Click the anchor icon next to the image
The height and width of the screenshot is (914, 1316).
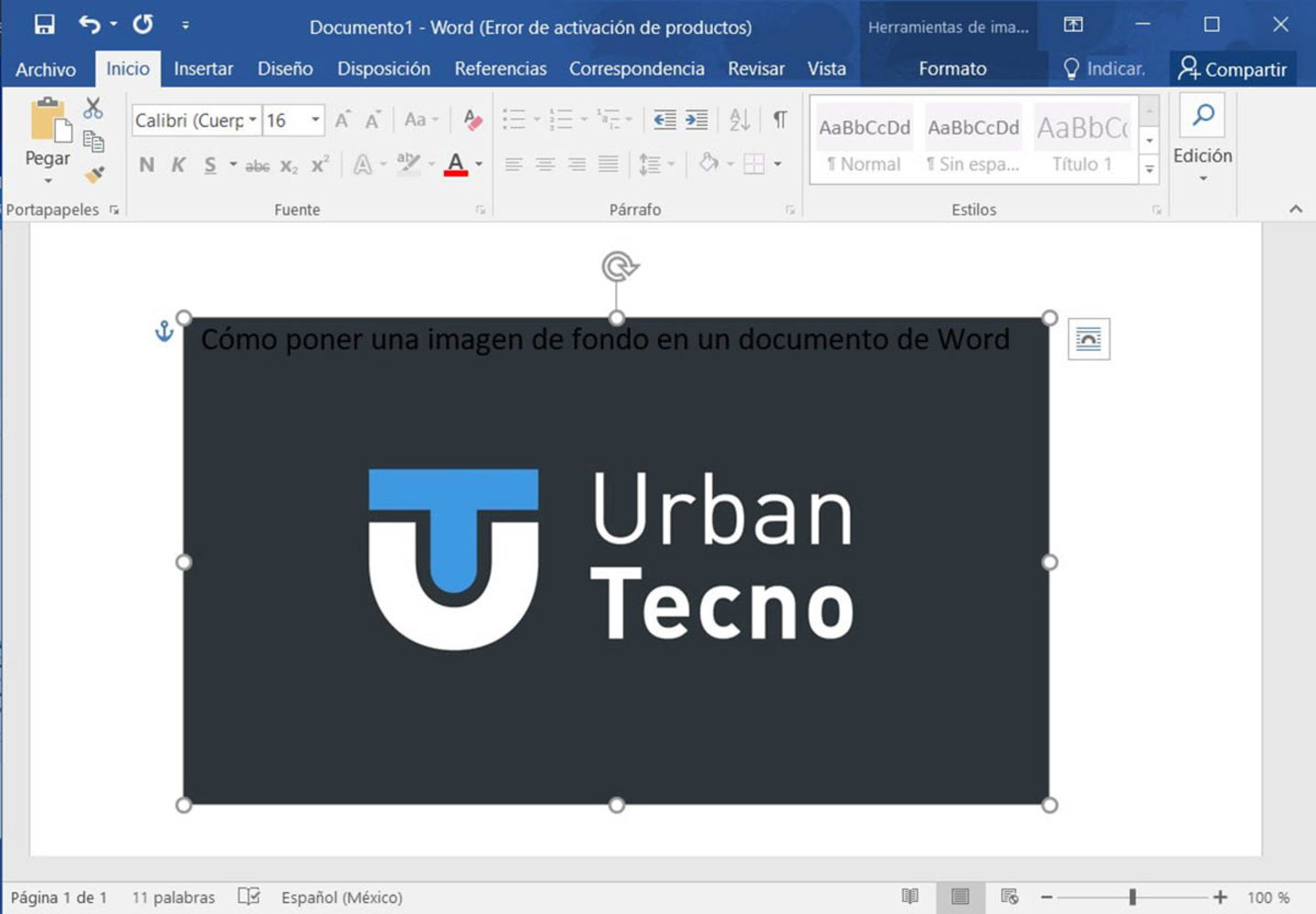point(164,331)
